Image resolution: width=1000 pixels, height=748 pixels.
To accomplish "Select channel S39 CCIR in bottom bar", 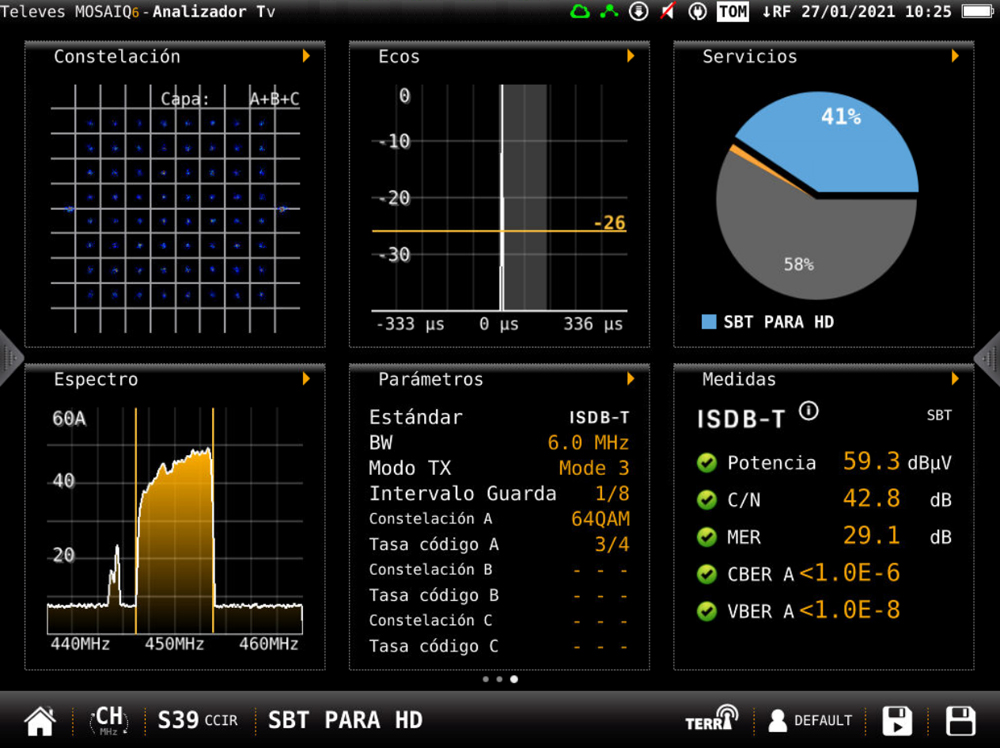I will tap(197, 721).
